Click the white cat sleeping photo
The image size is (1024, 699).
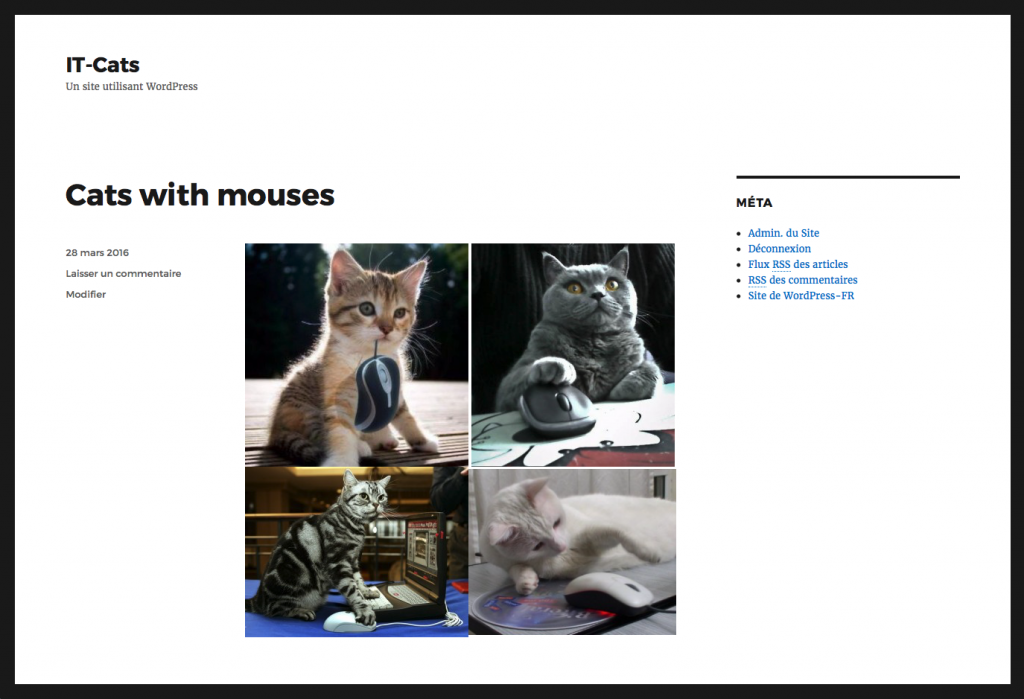click(572, 552)
